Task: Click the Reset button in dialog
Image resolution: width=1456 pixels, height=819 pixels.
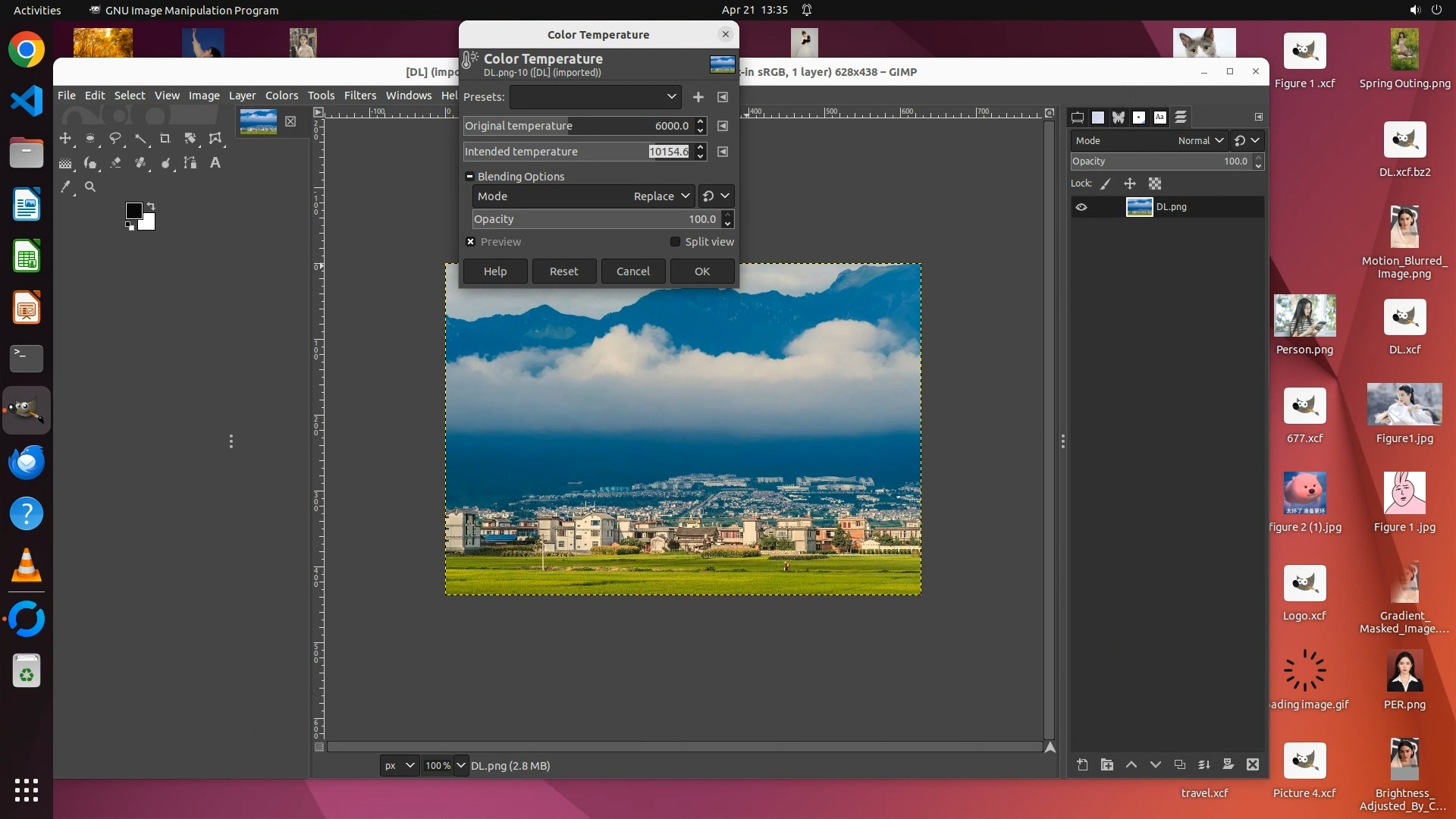Action: click(563, 271)
